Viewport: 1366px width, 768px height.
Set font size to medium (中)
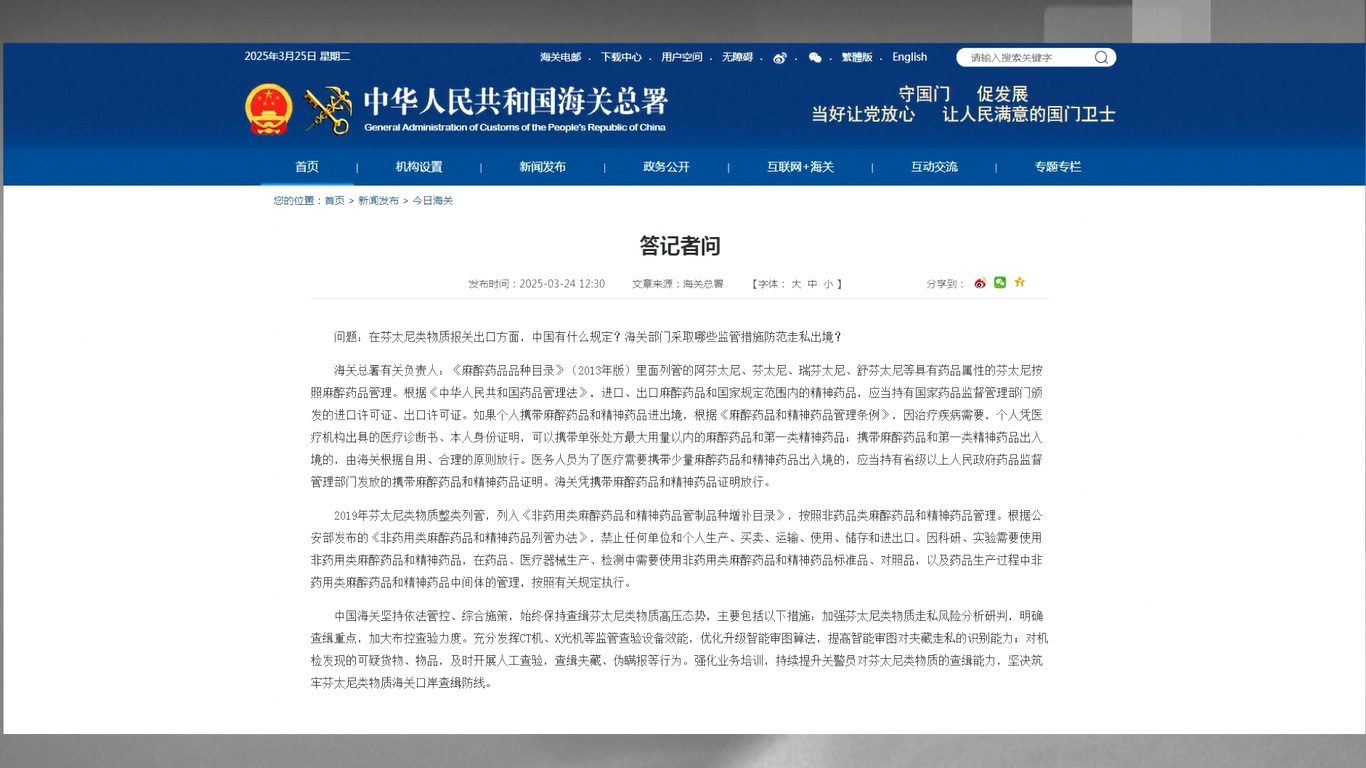[x=812, y=284]
